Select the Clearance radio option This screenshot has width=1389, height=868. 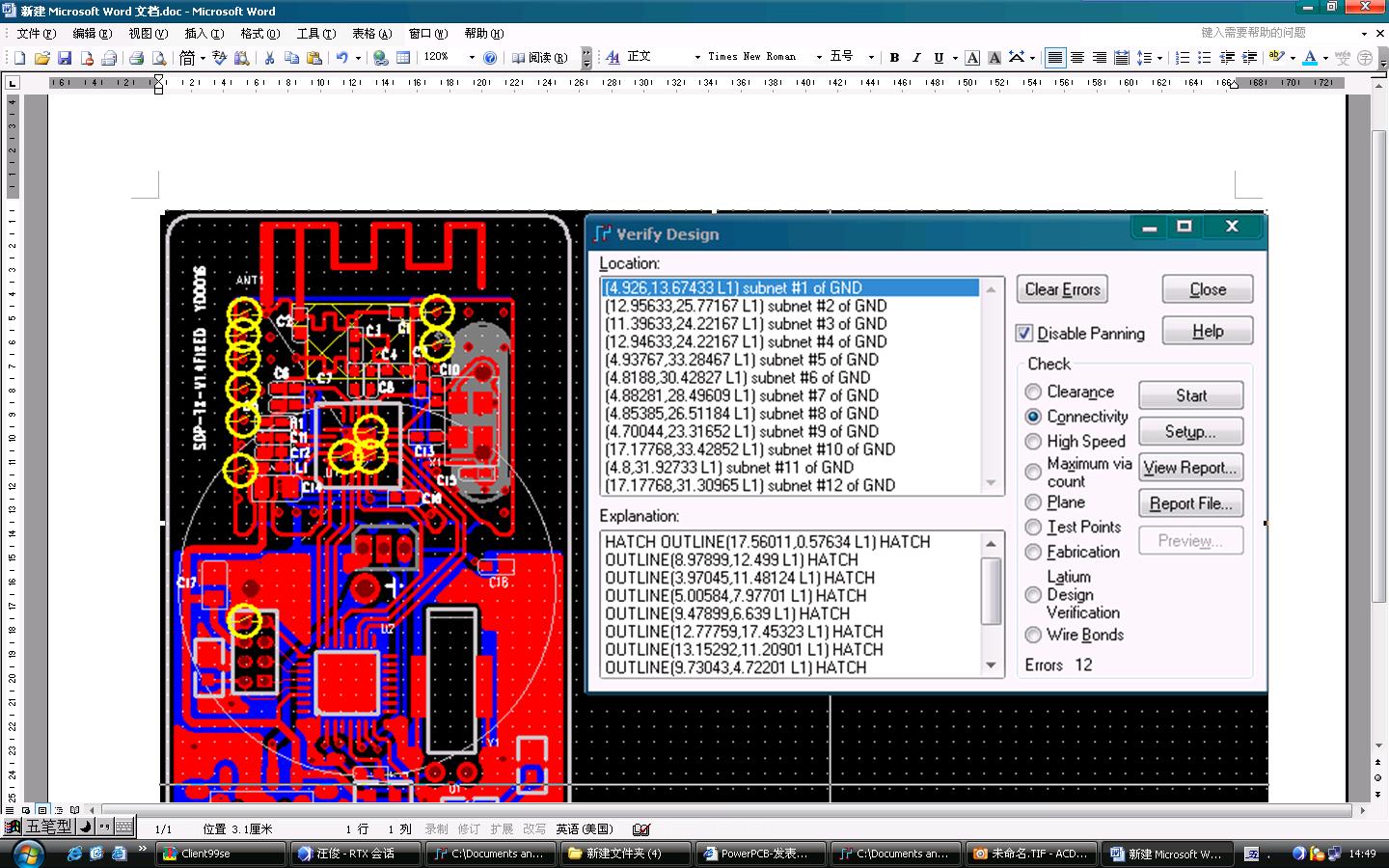point(1033,393)
